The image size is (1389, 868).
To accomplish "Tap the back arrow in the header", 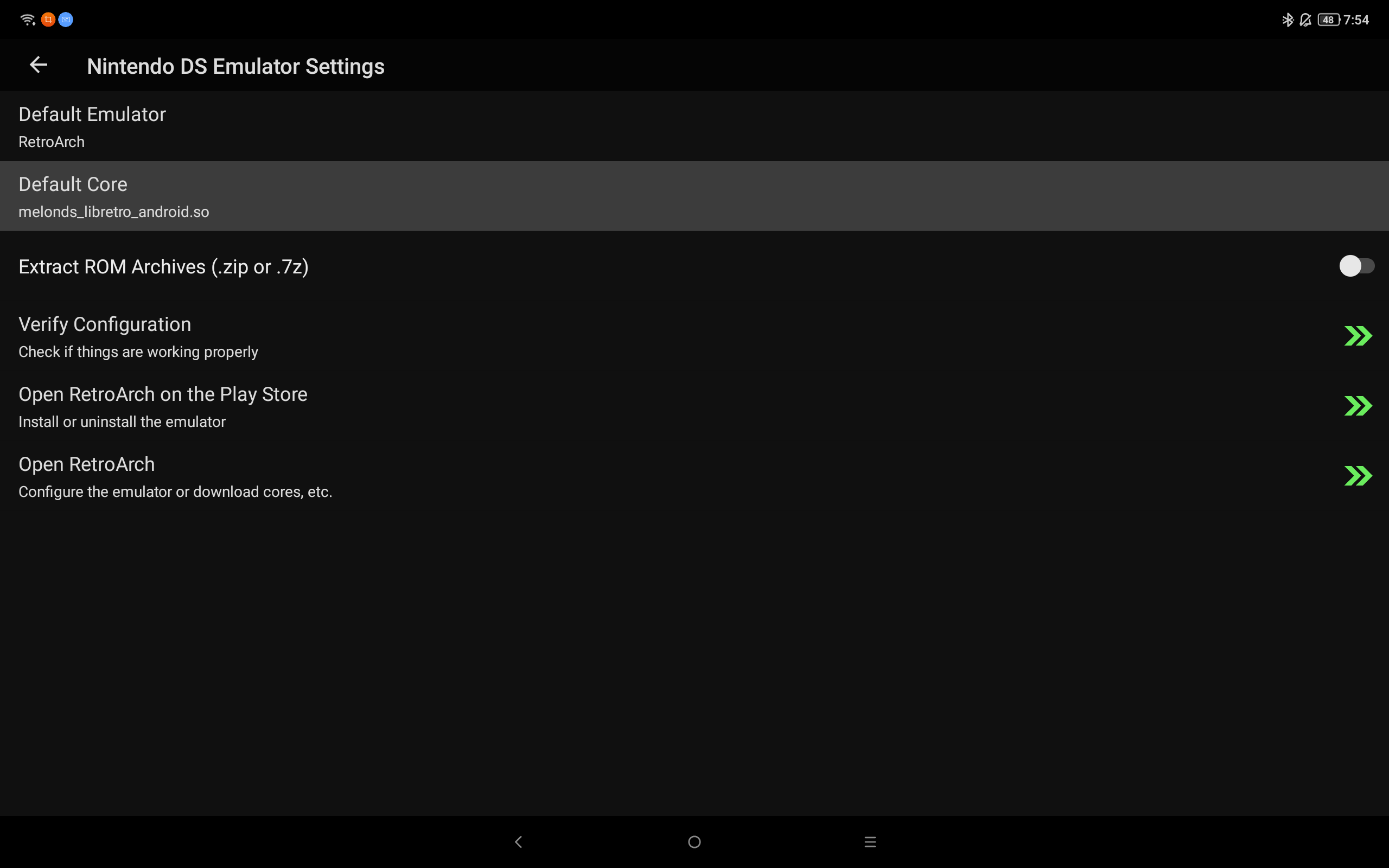I will pyautogui.click(x=39, y=65).
